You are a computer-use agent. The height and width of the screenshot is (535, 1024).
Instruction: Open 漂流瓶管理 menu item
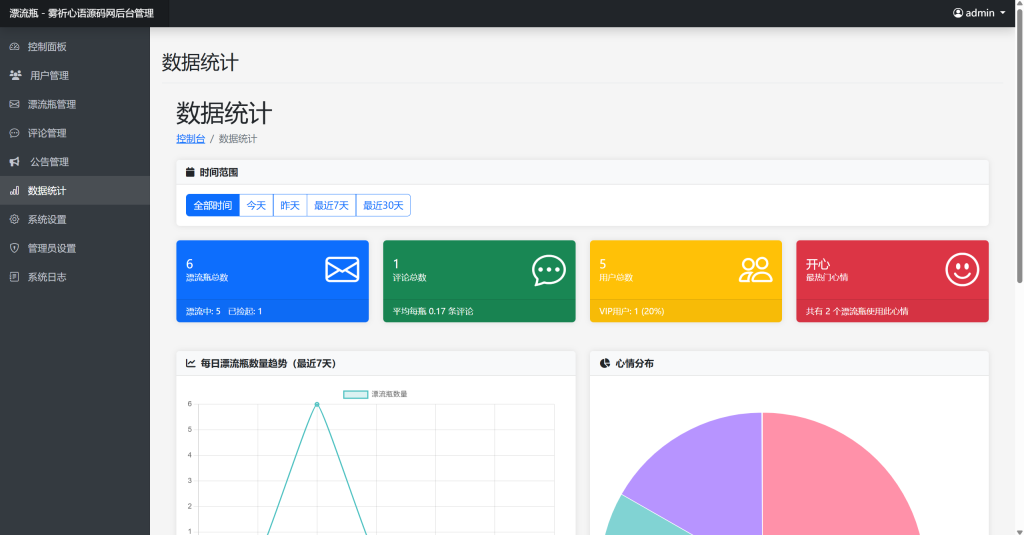tap(75, 104)
